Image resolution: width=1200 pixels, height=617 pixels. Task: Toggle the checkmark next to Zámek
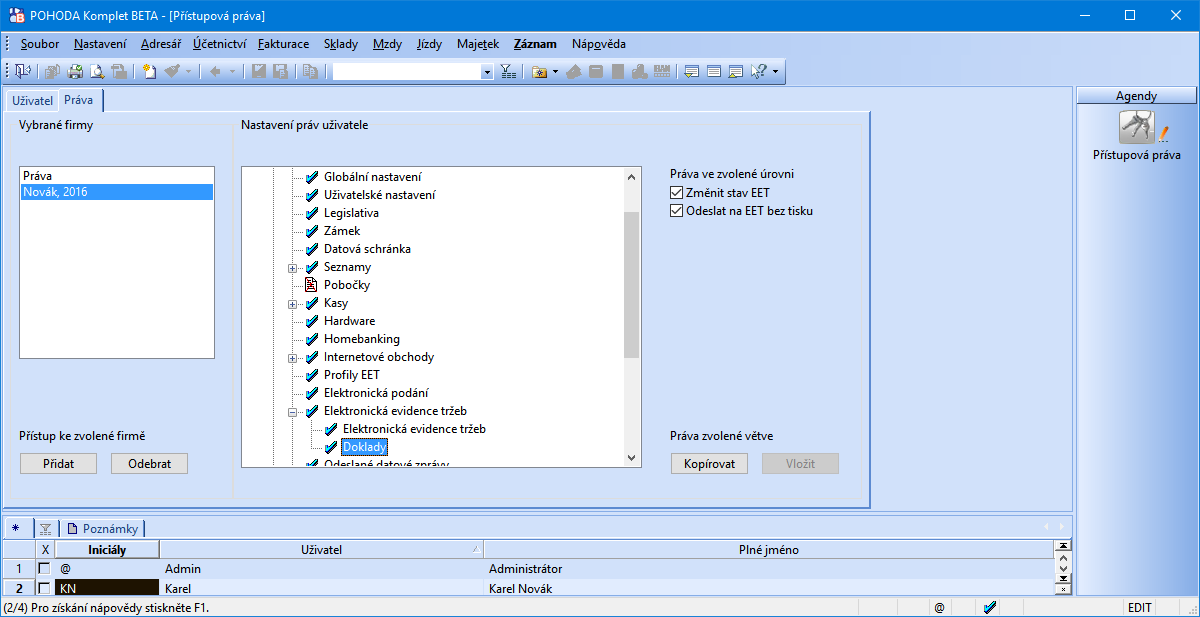tap(311, 231)
